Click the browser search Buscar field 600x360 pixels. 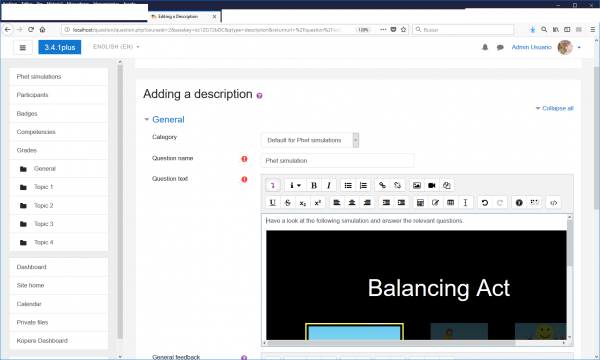pyautogui.click(x=463, y=29)
